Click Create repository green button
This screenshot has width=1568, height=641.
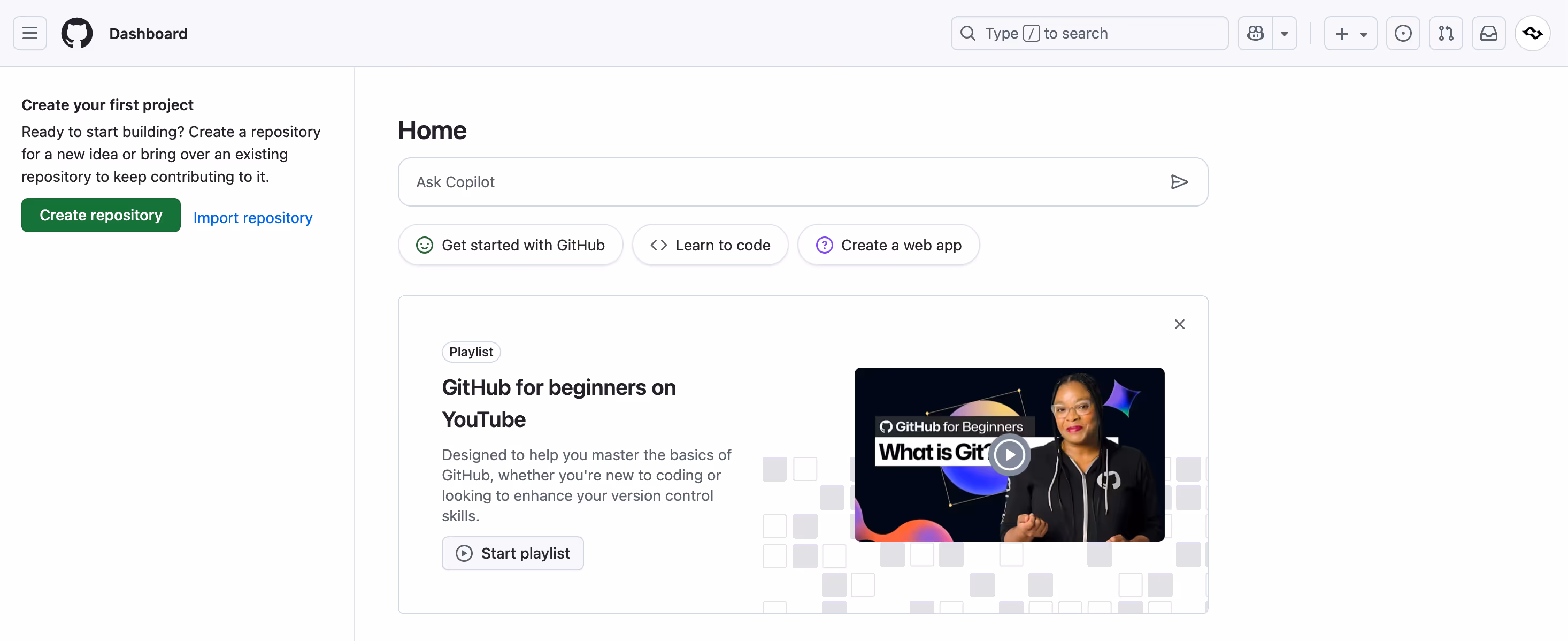[x=101, y=215]
